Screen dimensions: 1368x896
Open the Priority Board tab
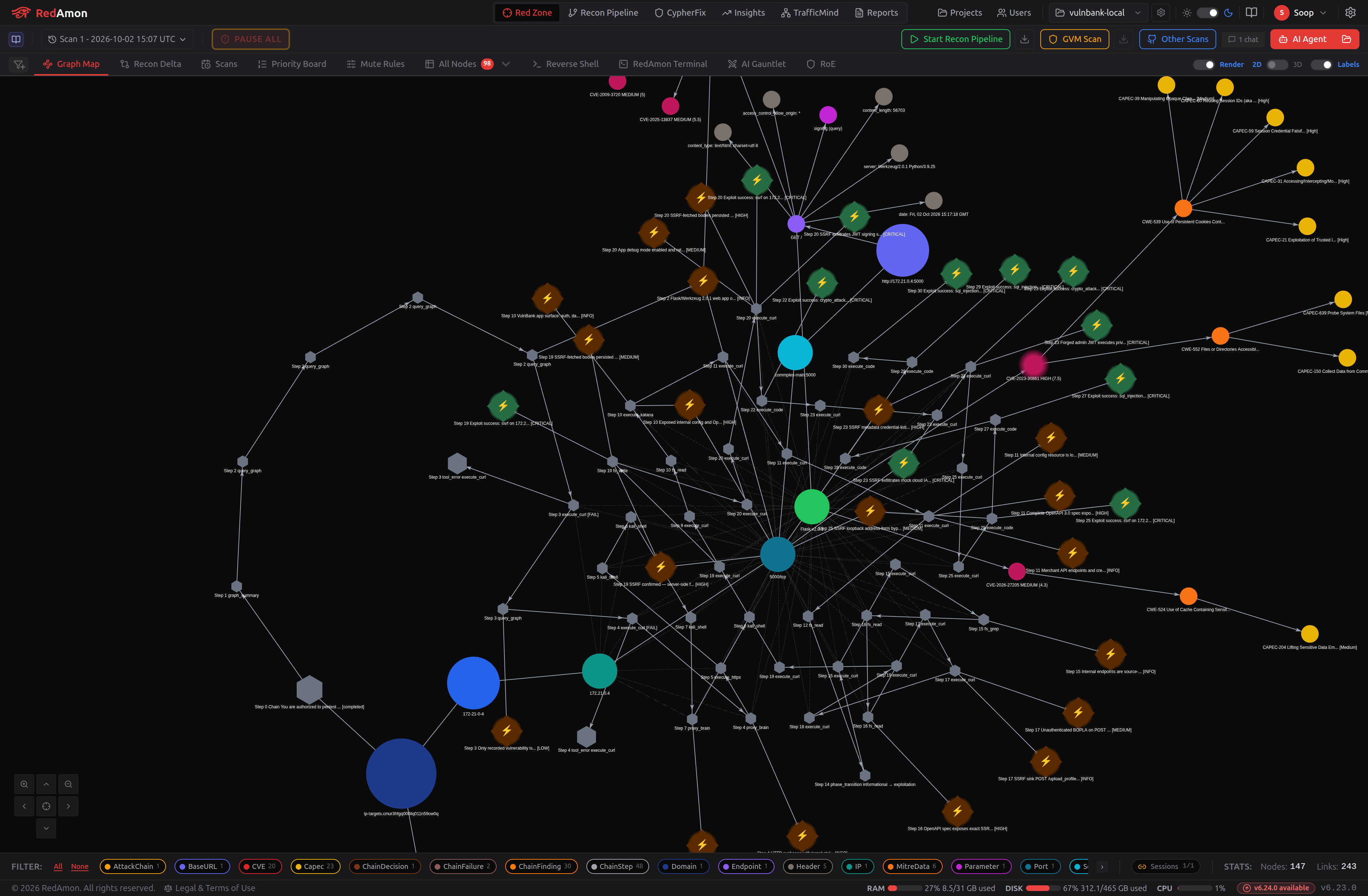click(292, 64)
